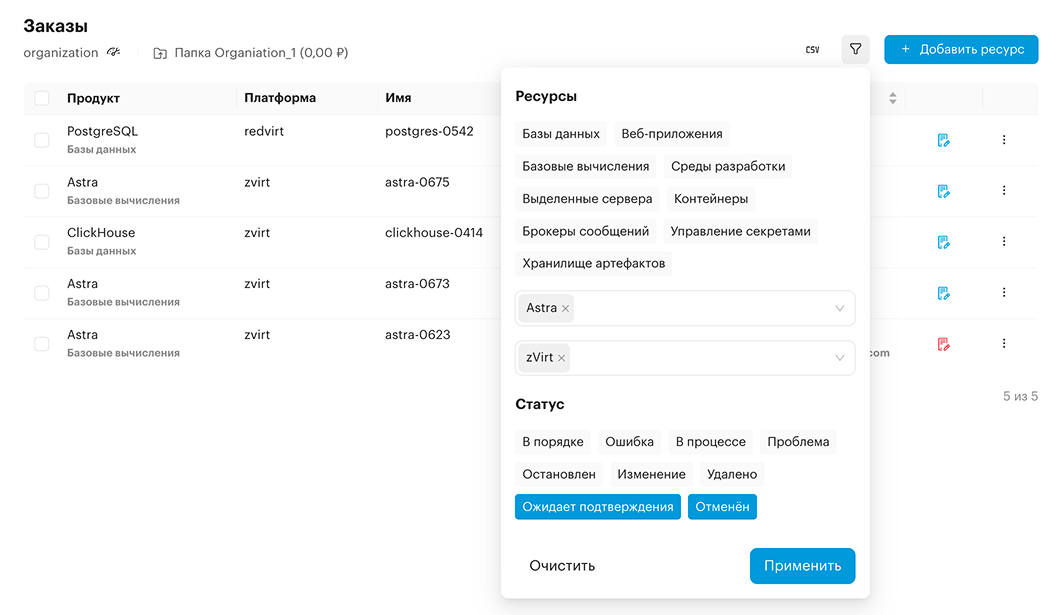Open edit icon in astra-0675 row
Image resolution: width=1057 pixels, height=615 pixels.
tap(943, 191)
